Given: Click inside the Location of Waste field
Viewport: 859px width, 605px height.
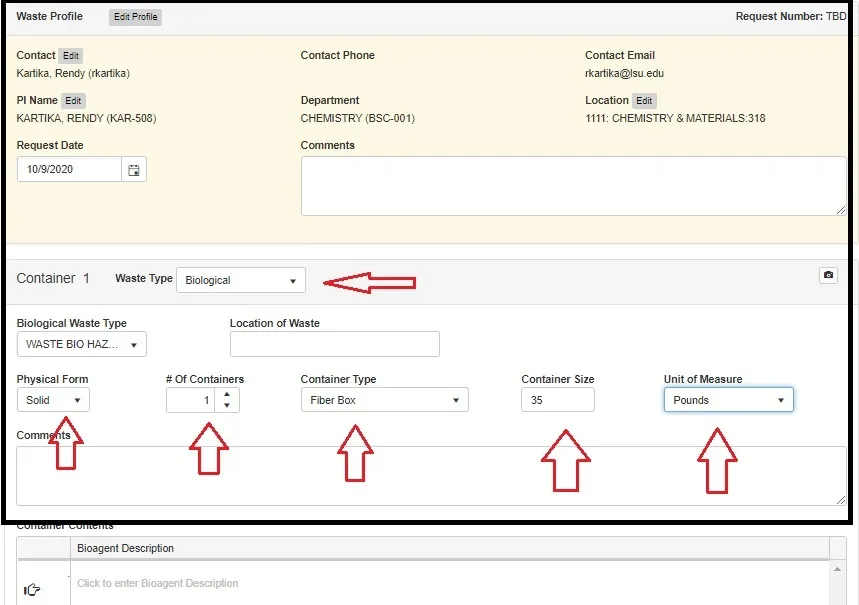Looking at the screenshot, I should tap(334, 344).
